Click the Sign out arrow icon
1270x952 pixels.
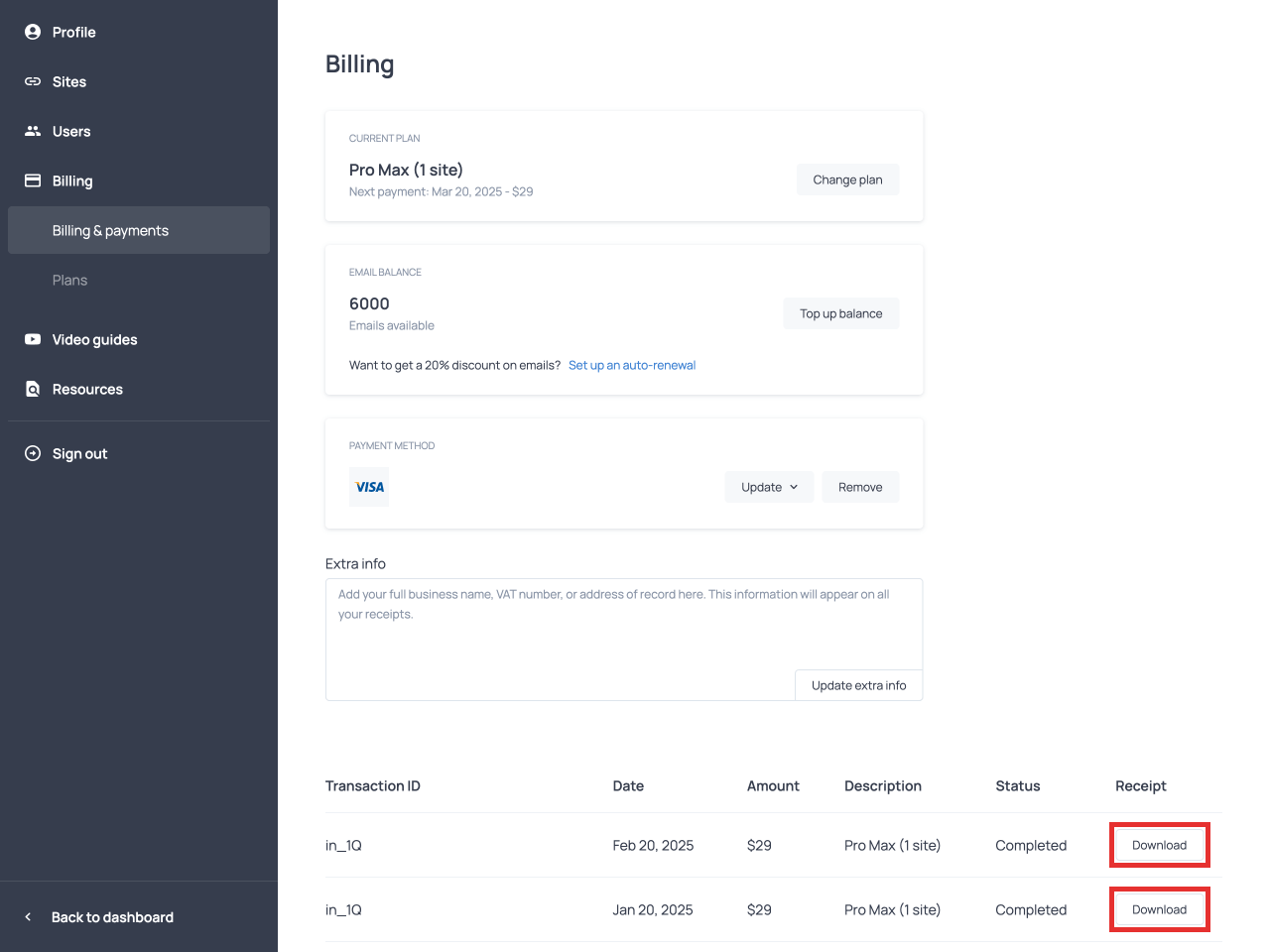(33, 453)
